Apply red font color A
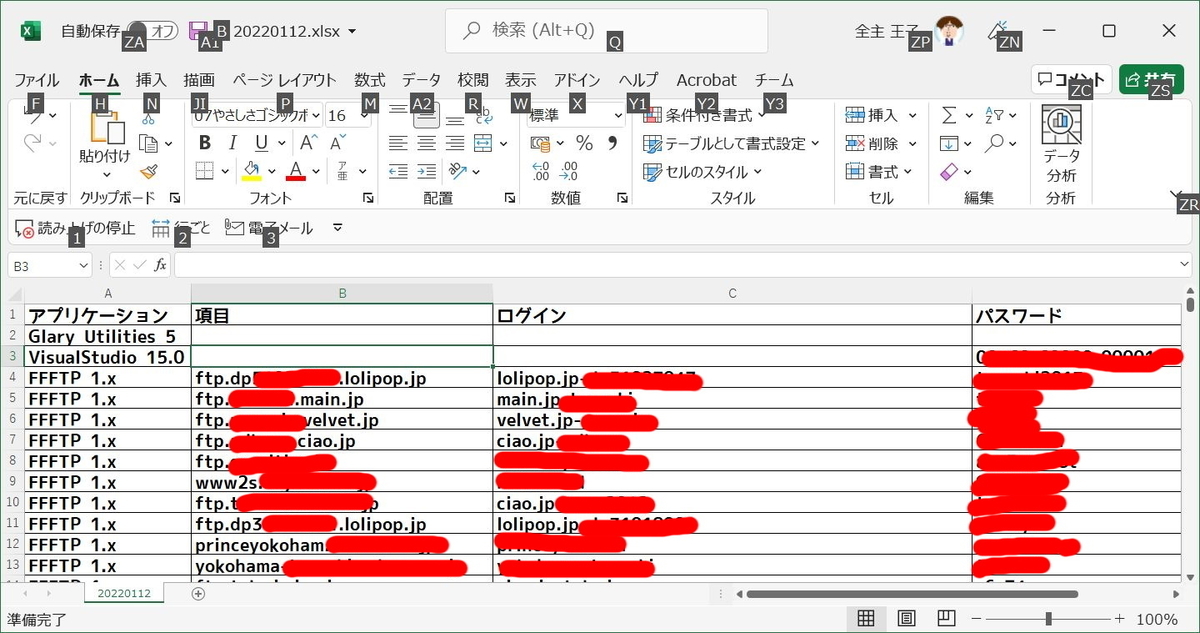Image resolution: width=1200 pixels, height=633 pixels. tap(295, 170)
